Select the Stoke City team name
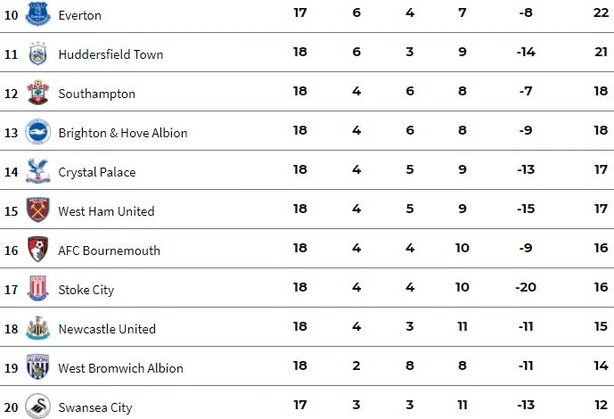The width and height of the screenshot is (614, 419). point(86,290)
